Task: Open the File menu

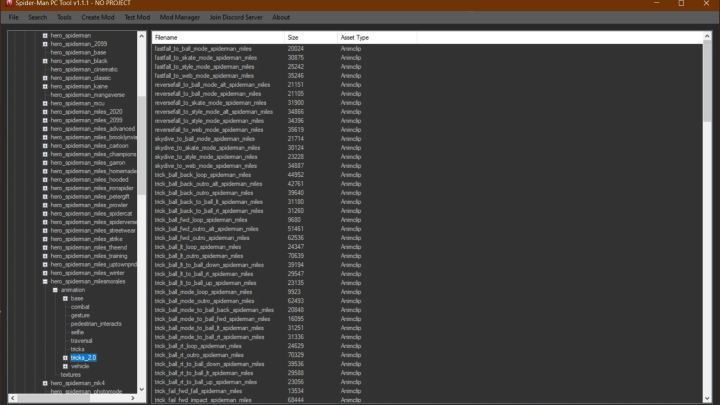Action: [14, 17]
